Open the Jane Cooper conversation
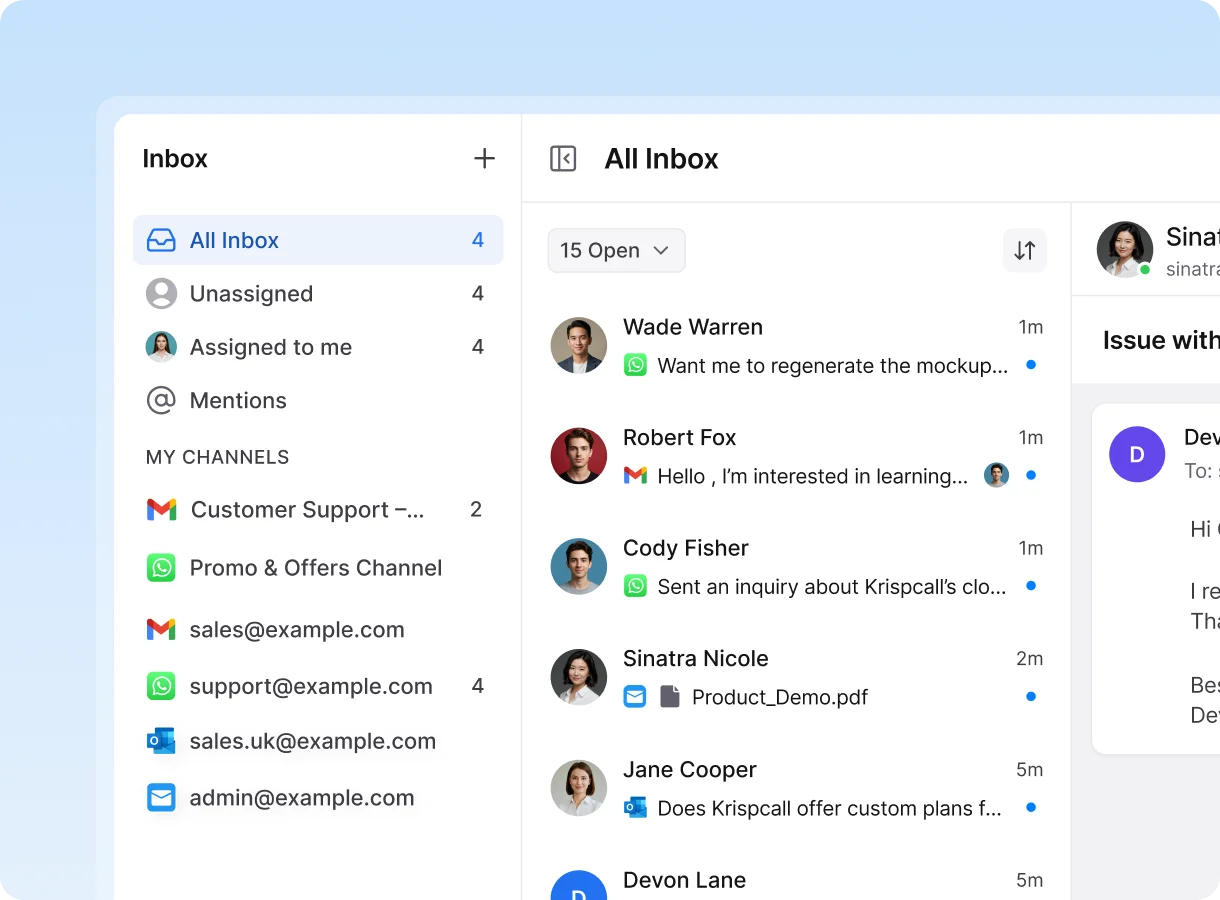 796,788
